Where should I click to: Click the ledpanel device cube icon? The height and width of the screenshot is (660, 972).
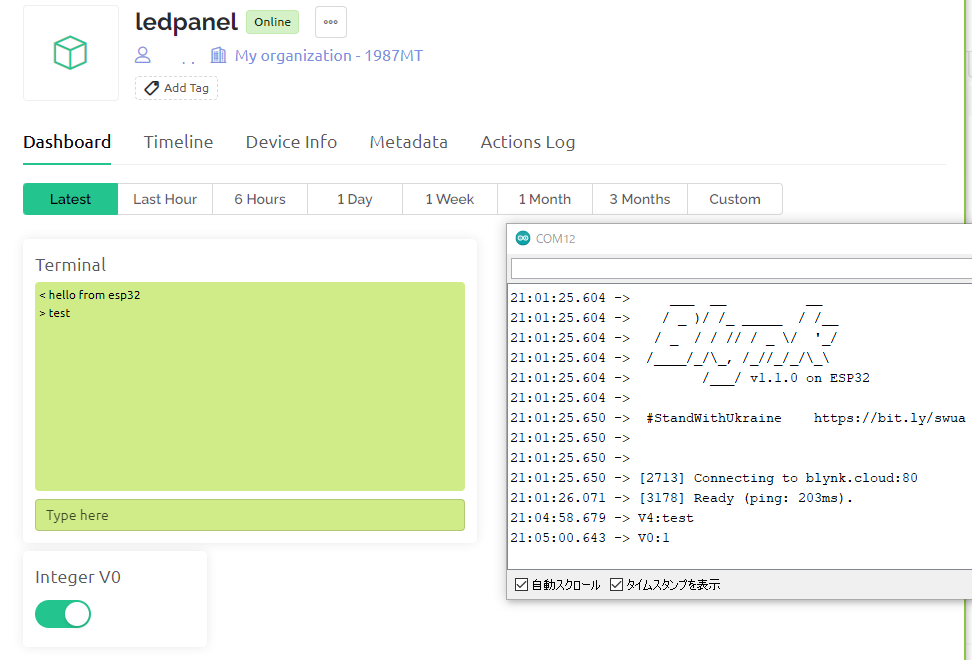coord(70,53)
